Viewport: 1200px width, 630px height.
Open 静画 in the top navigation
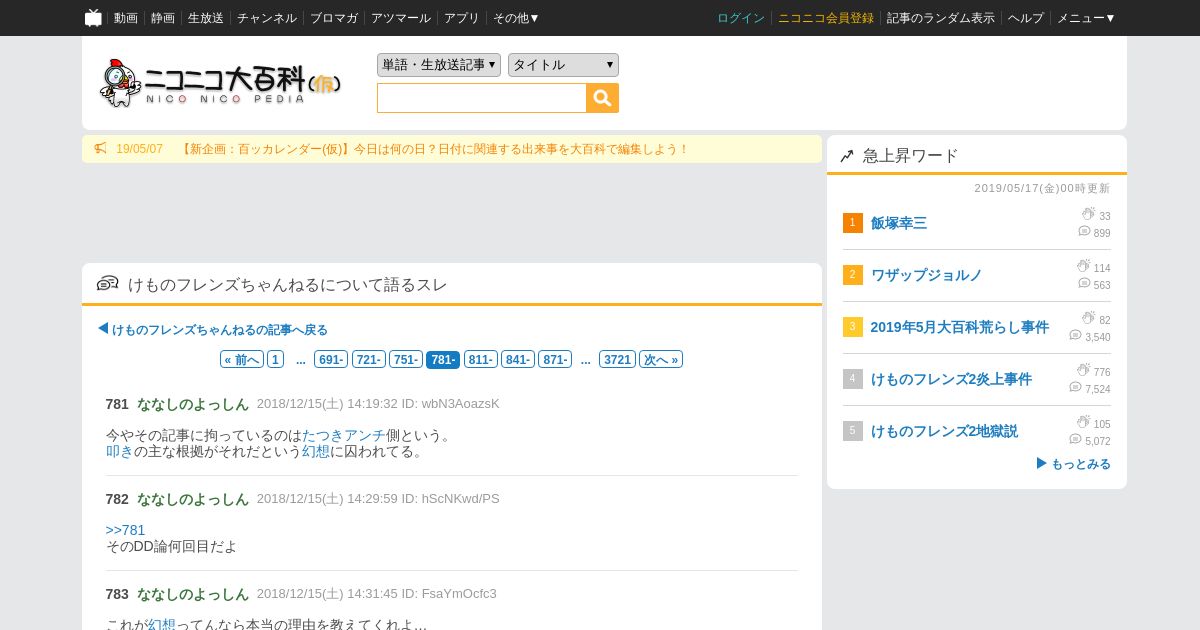(x=163, y=18)
